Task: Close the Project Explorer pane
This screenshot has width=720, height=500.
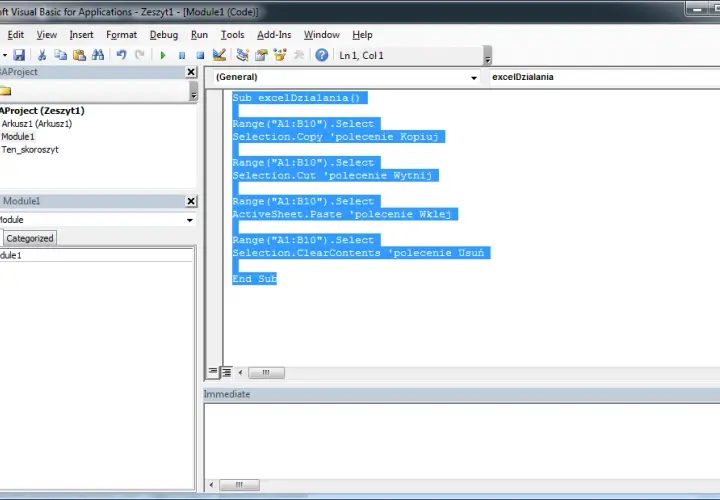Action: point(191,72)
